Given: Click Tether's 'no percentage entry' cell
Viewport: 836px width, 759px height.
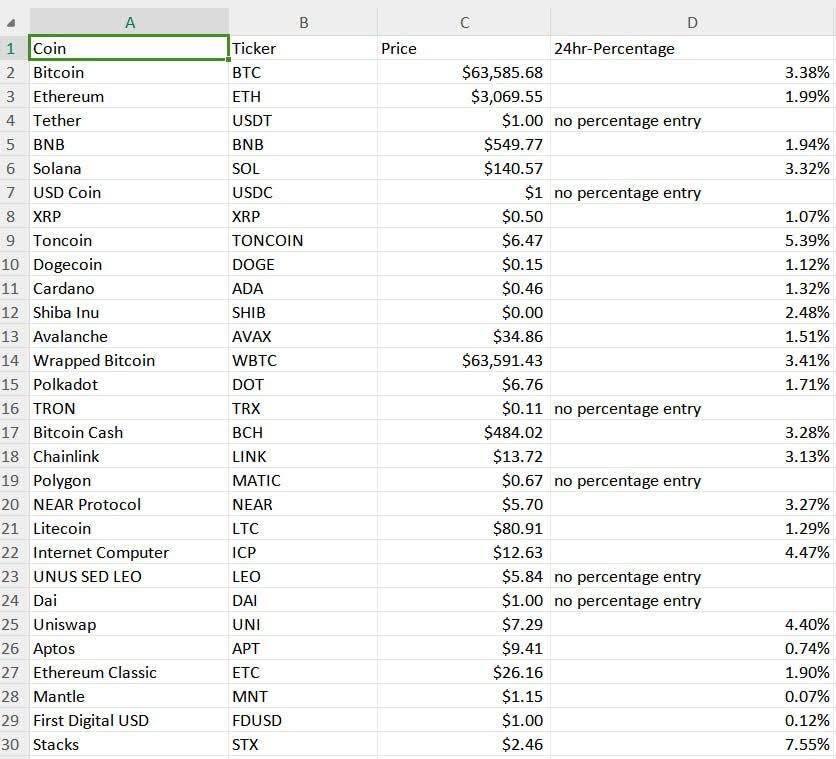Looking at the screenshot, I should pos(692,120).
